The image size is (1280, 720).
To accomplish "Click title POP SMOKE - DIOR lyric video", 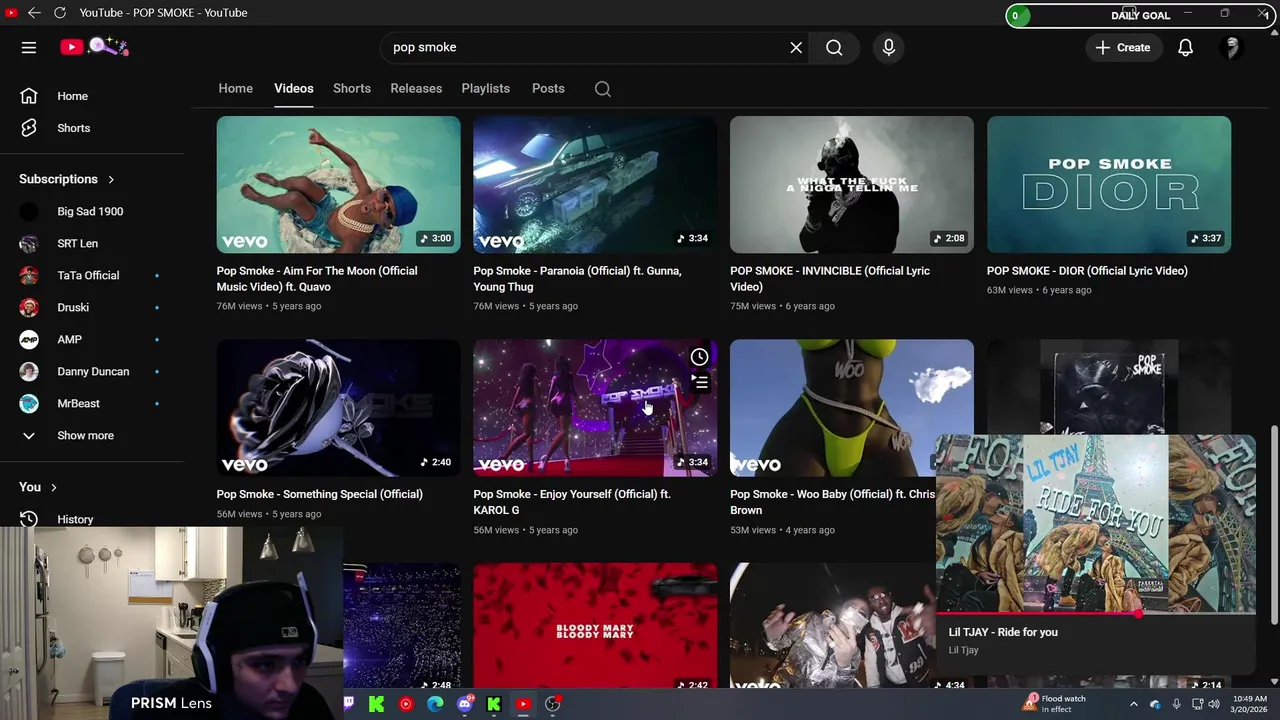I will coord(1087,271).
